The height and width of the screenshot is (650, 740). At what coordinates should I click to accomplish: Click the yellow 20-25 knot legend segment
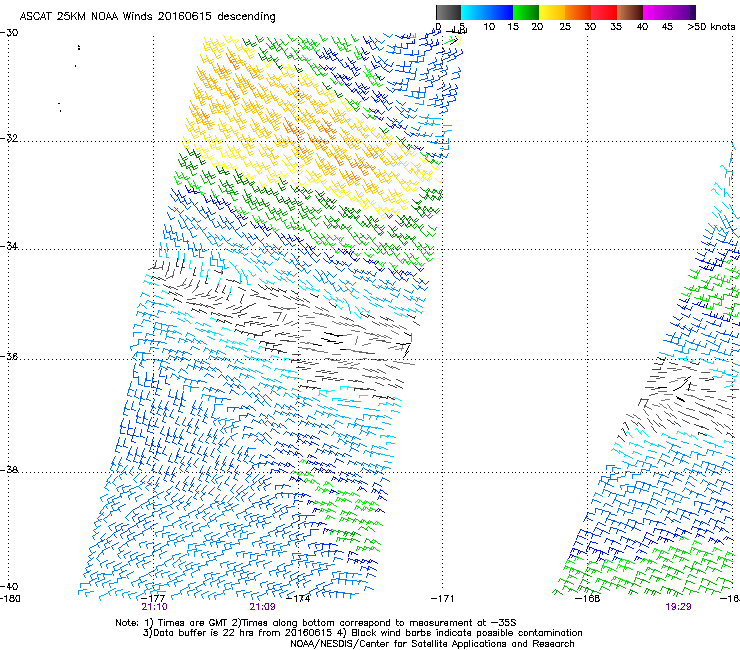pos(552,12)
